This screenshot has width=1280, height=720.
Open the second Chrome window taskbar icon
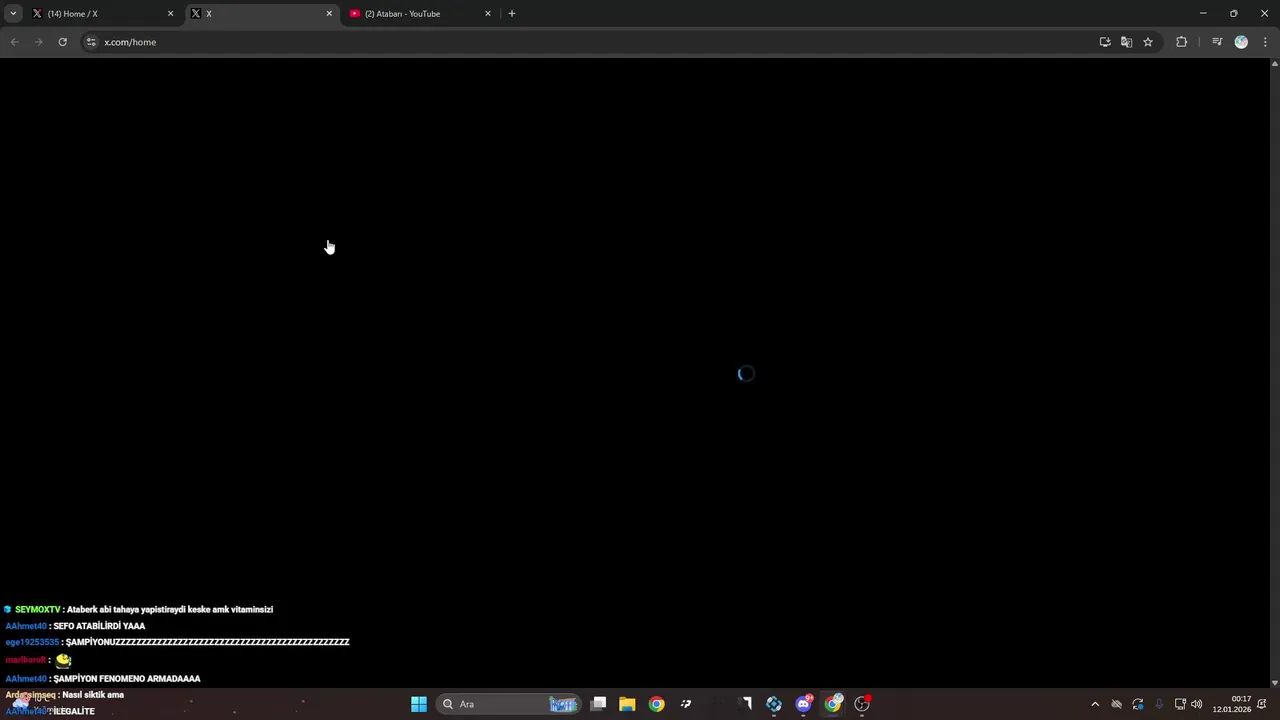(832, 704)
